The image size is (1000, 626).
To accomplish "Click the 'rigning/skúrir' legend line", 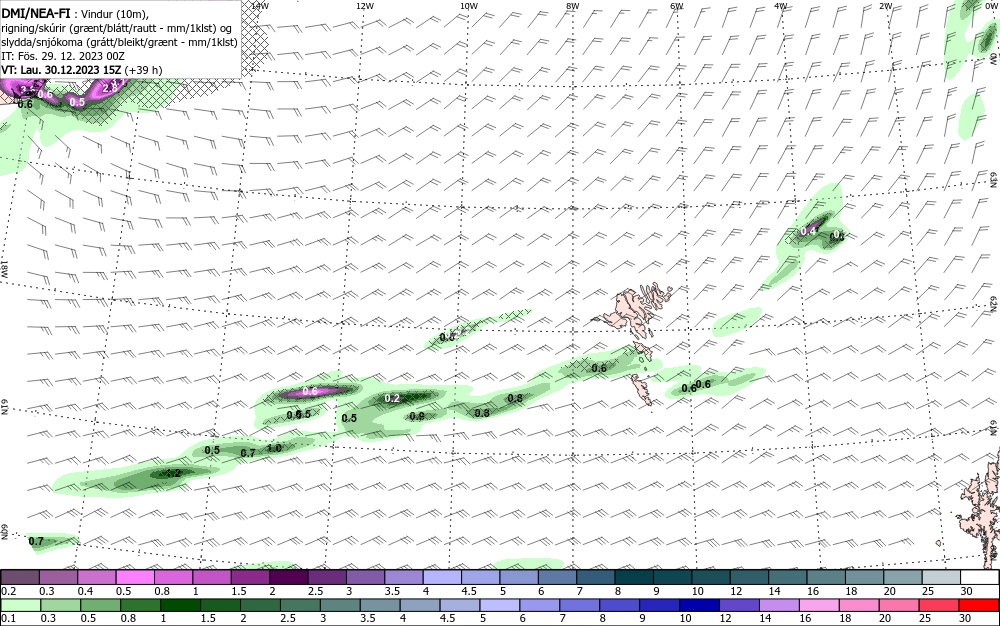I will [x=116, y=29].
